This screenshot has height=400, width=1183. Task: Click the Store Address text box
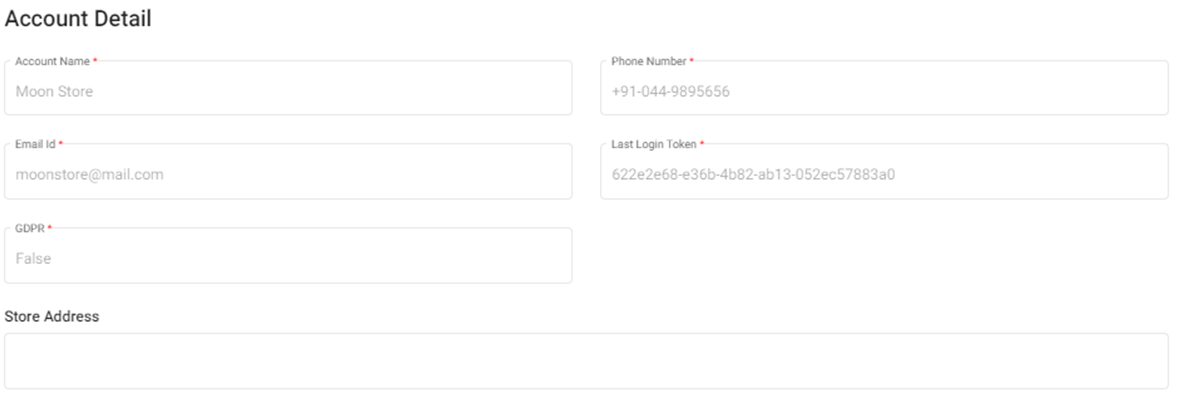click(586, 361)
